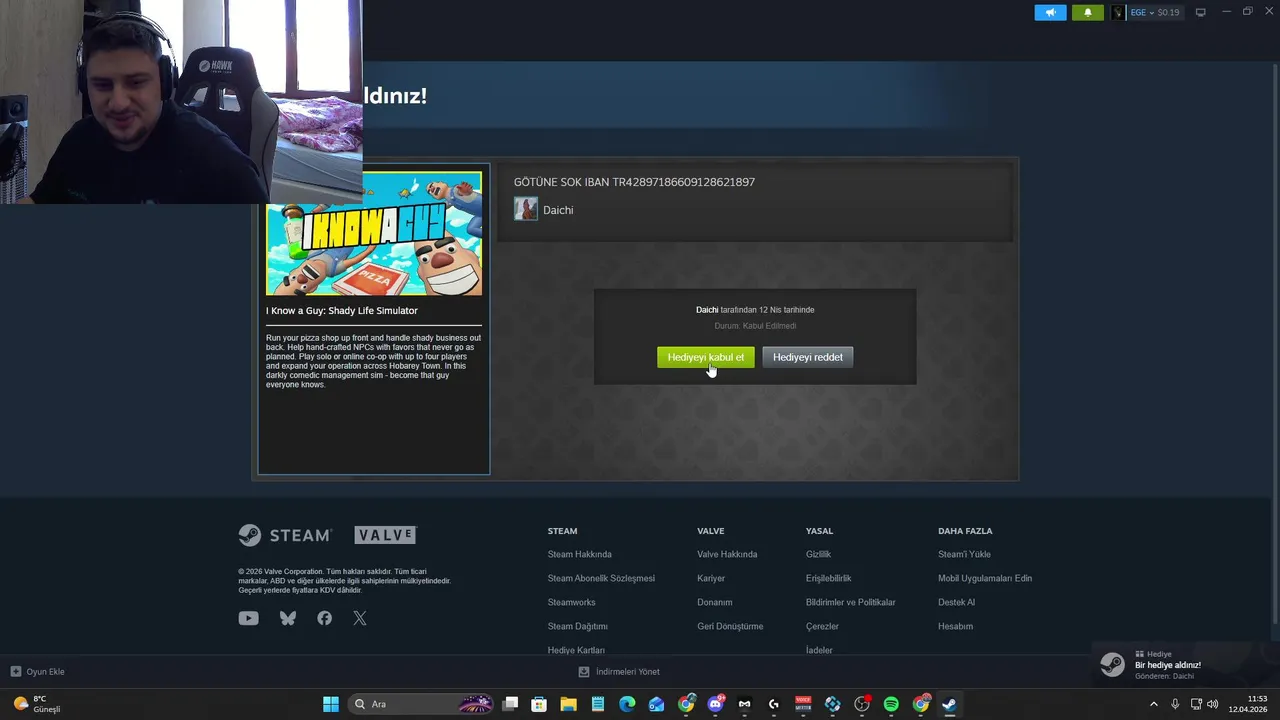This screenshot has width=1280, height=720.
Task: Open Valve Hakkında link
Action: point(727,554)
